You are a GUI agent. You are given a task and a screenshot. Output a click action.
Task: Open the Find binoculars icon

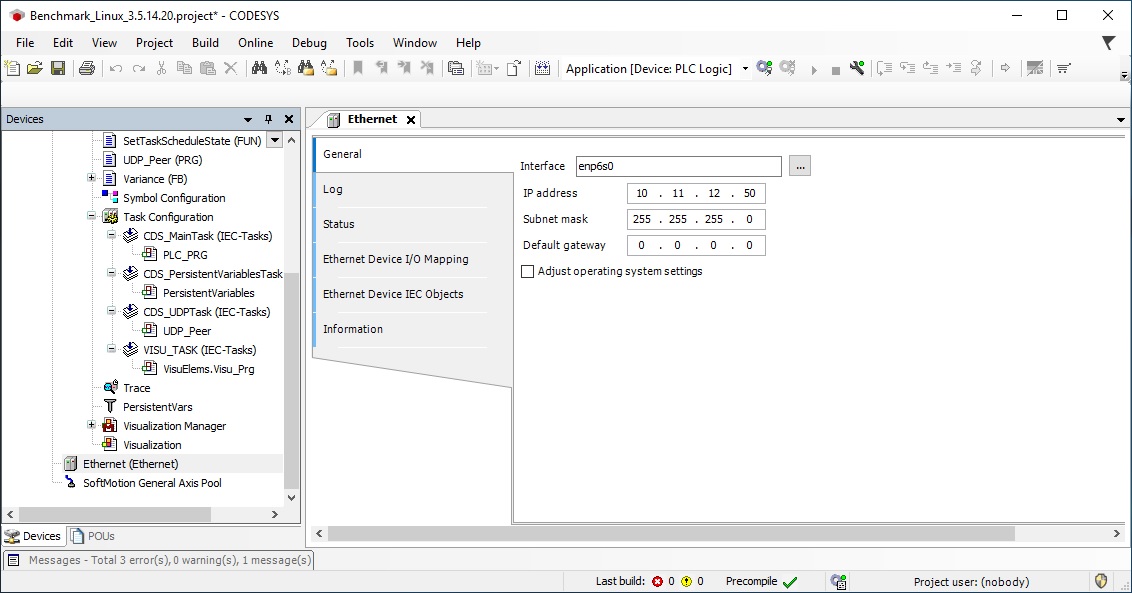coord(259,69)
